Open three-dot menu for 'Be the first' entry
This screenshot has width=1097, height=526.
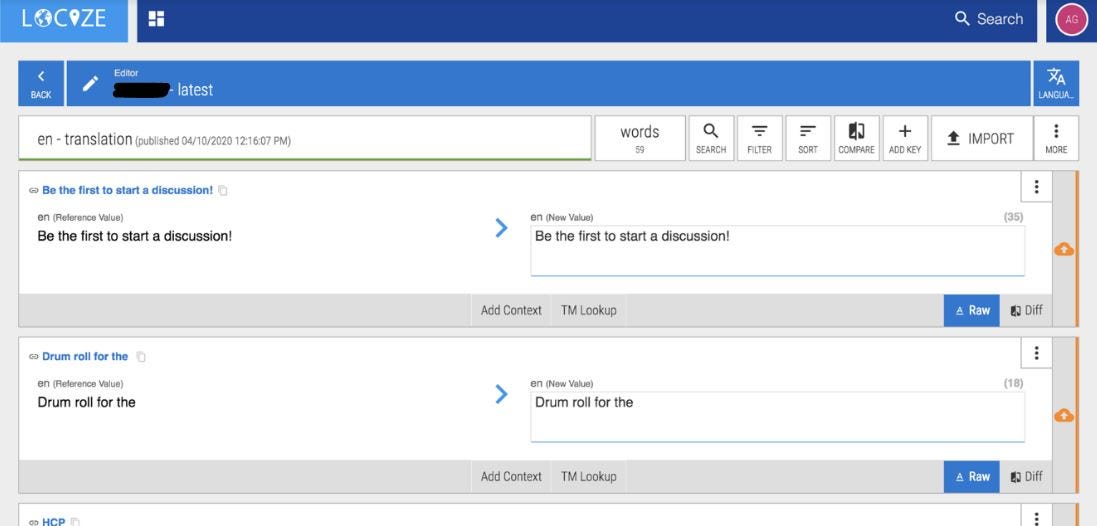(x=1036, y=187)
